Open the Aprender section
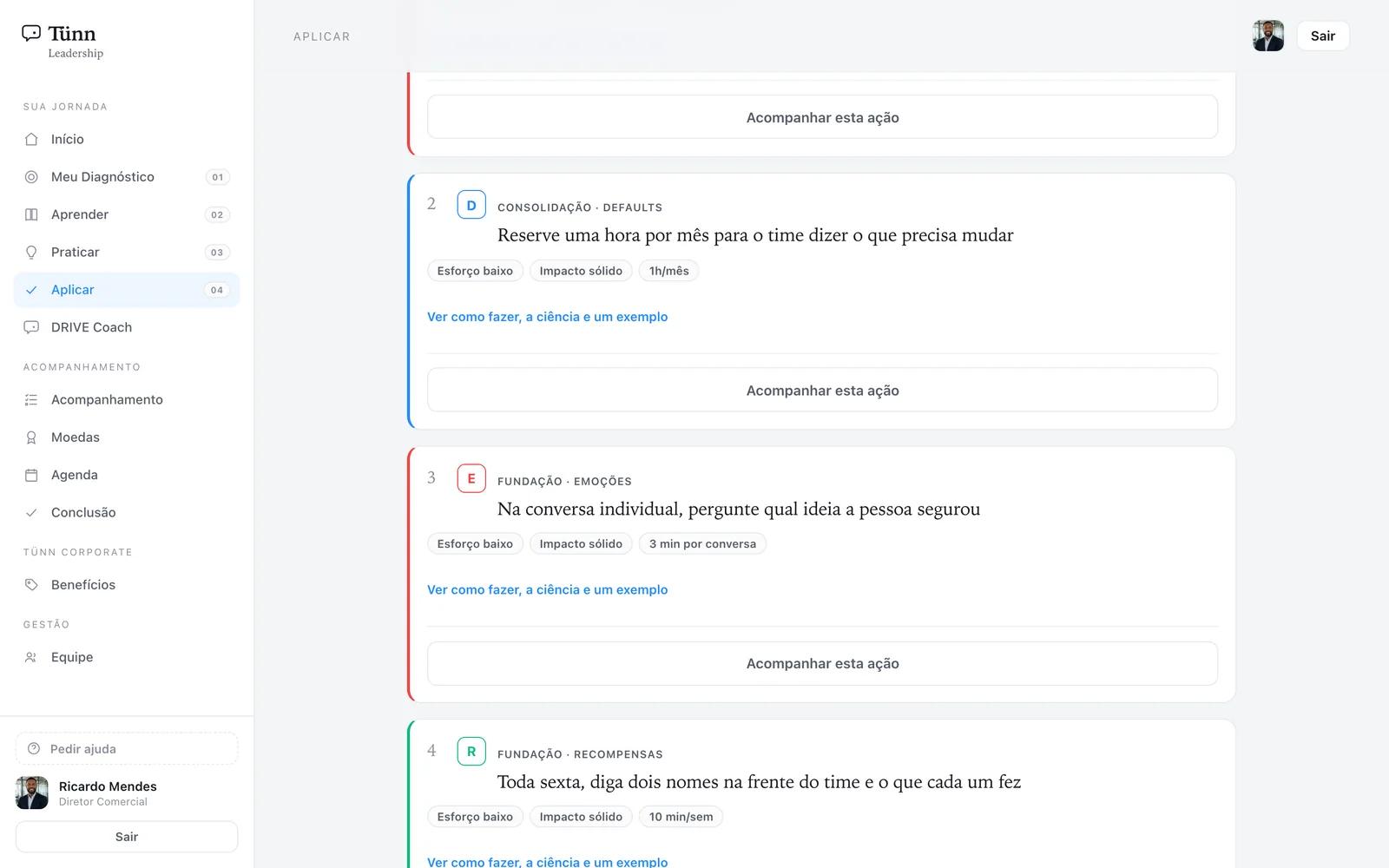Image resolution: width=1389 pixels, height=868 pixels. [x=127, y=214]
